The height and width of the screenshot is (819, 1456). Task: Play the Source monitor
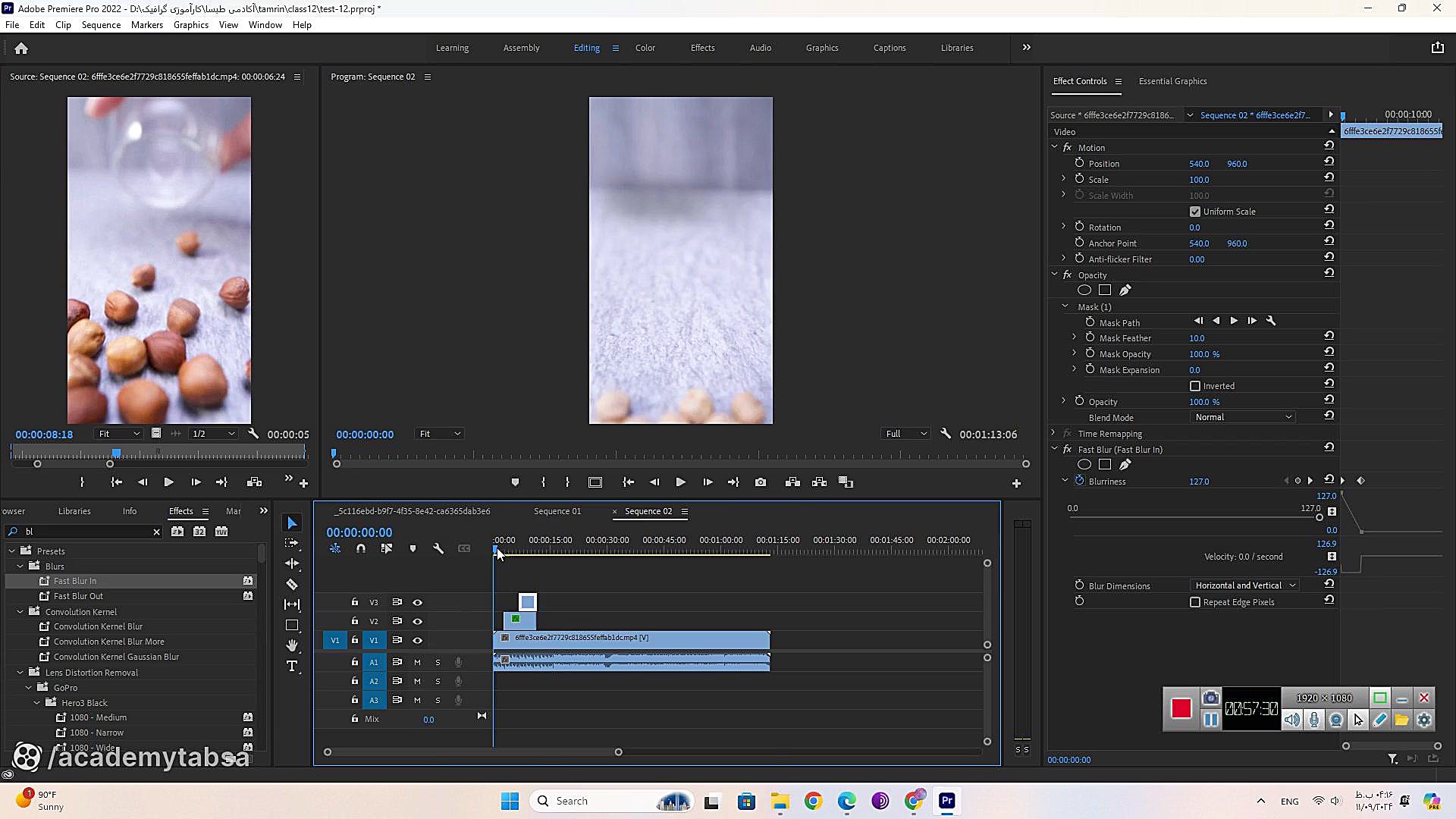click(x=168, y=482)
